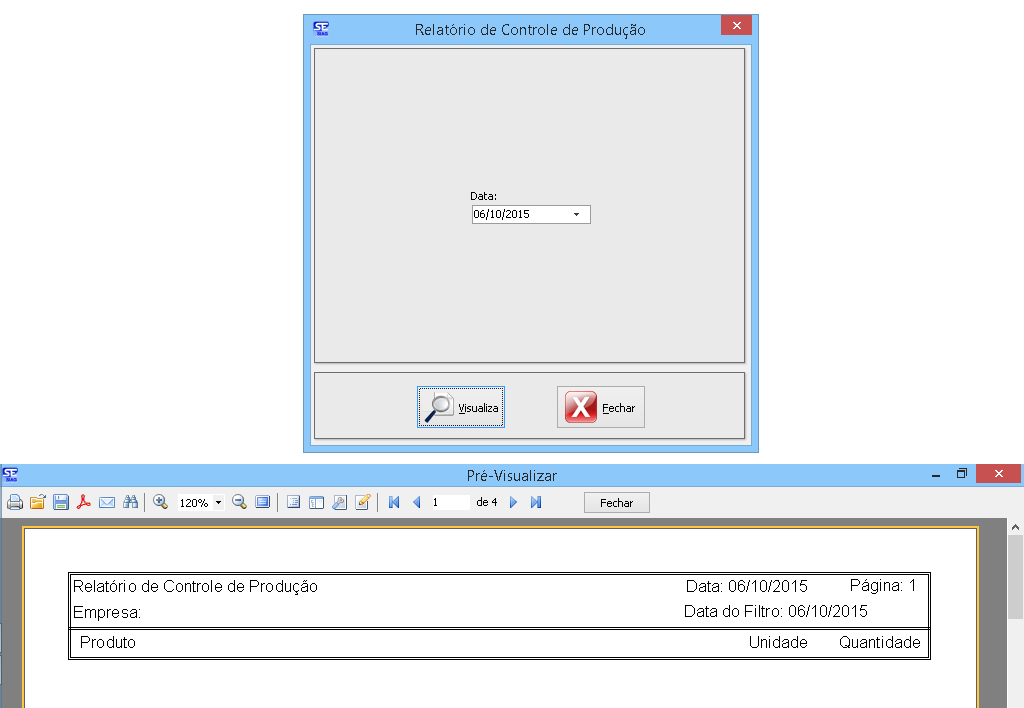Save report using floppy disk icon

tap(61, 502)
